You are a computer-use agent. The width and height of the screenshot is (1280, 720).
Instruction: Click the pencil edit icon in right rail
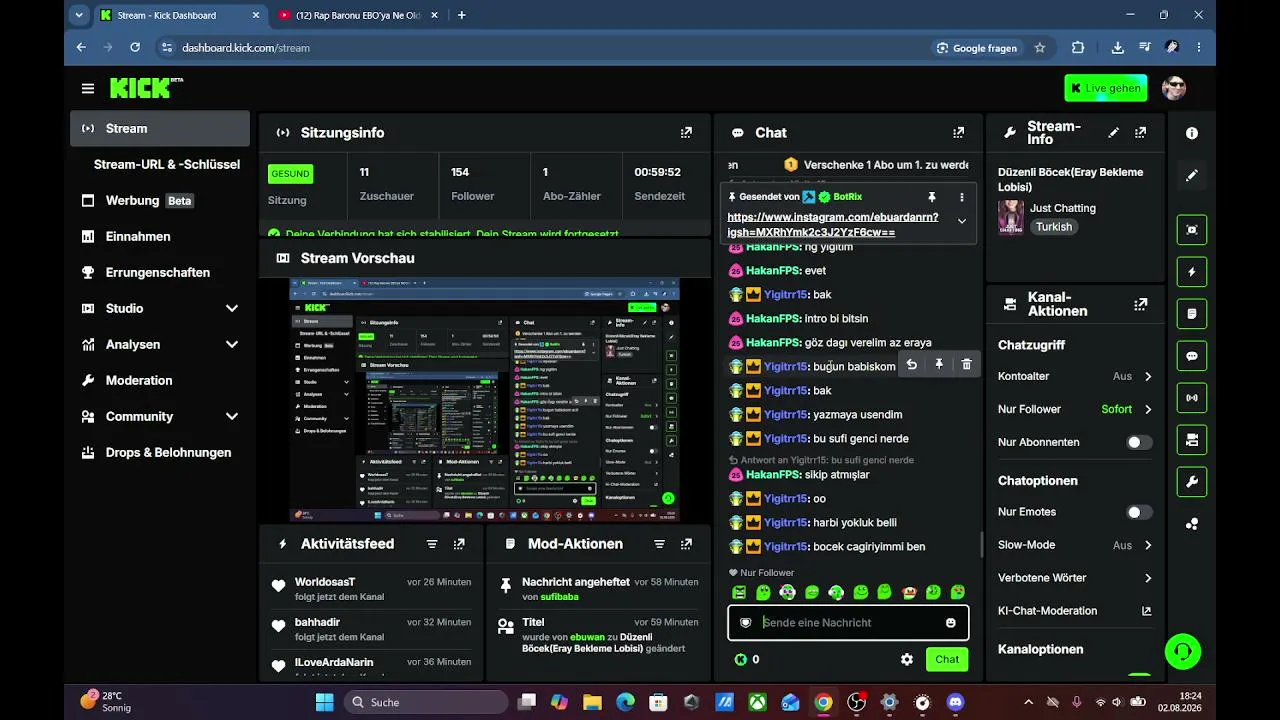(x=1191, y=175)
